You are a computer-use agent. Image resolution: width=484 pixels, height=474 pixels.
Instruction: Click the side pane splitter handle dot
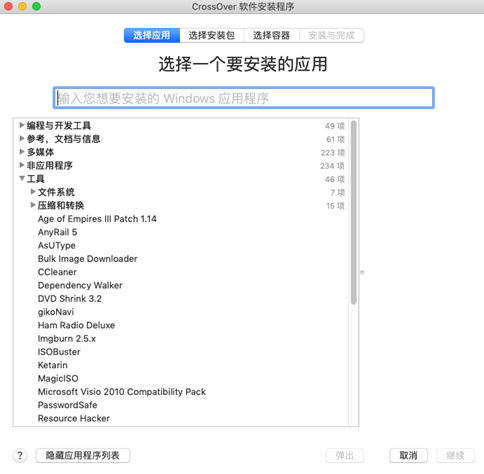click(x=362, y=272)
